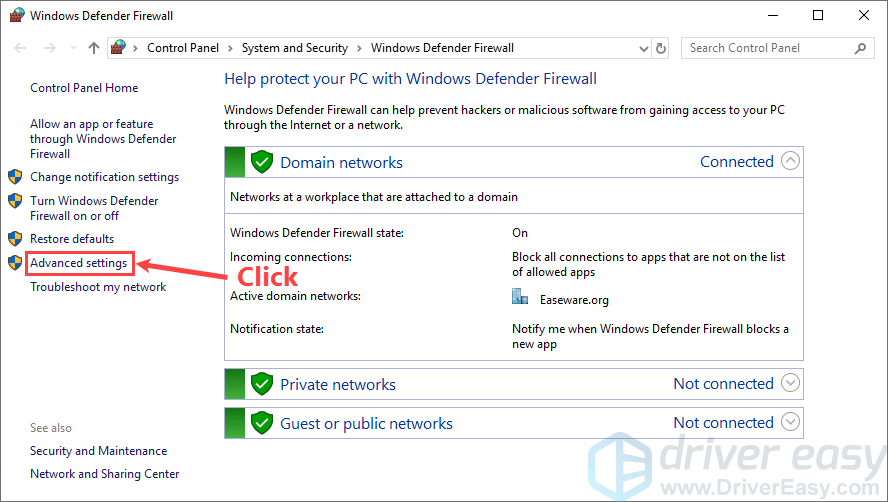Click the green shield beside Guest or public networks
The width and height of the screenshot is (888, 502).
pos(261,423)
